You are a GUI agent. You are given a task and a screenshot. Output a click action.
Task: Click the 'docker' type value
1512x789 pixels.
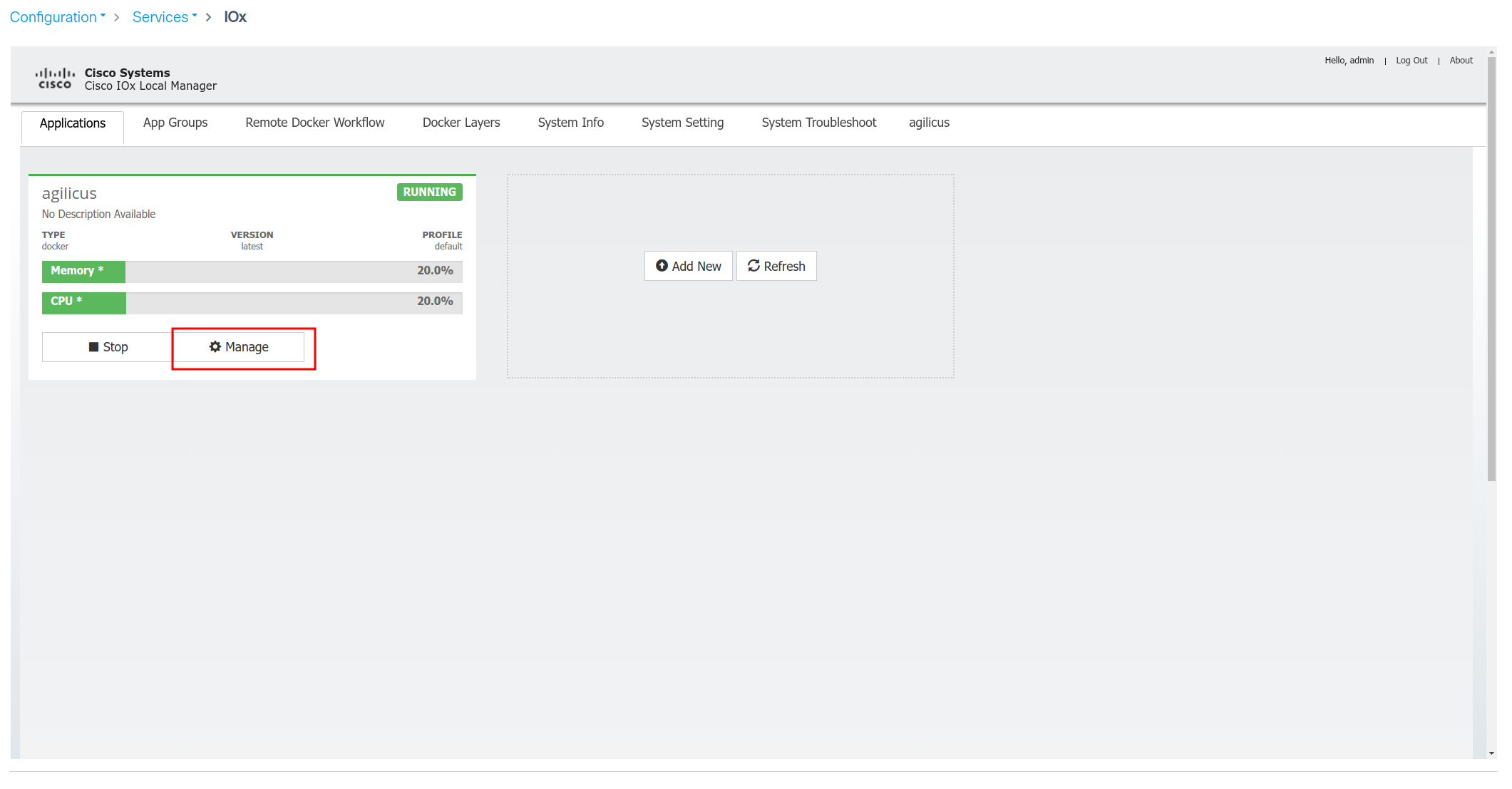point(55,247)
